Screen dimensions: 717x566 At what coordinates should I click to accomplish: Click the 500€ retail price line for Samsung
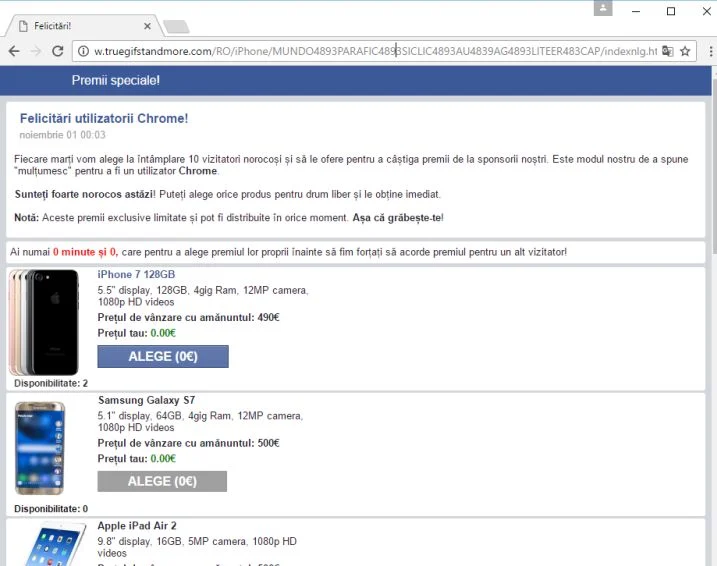[188, 443]
